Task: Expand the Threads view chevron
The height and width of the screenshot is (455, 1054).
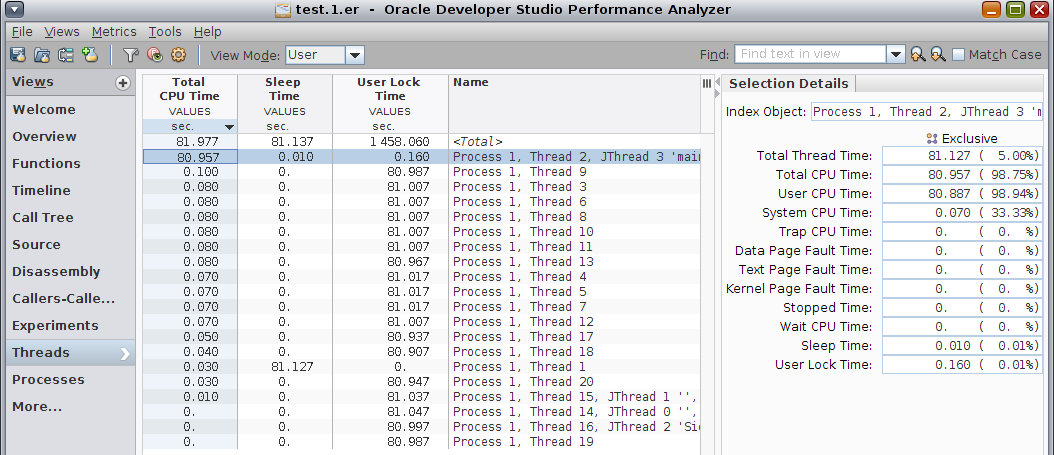Action: [x=125, y=354]
